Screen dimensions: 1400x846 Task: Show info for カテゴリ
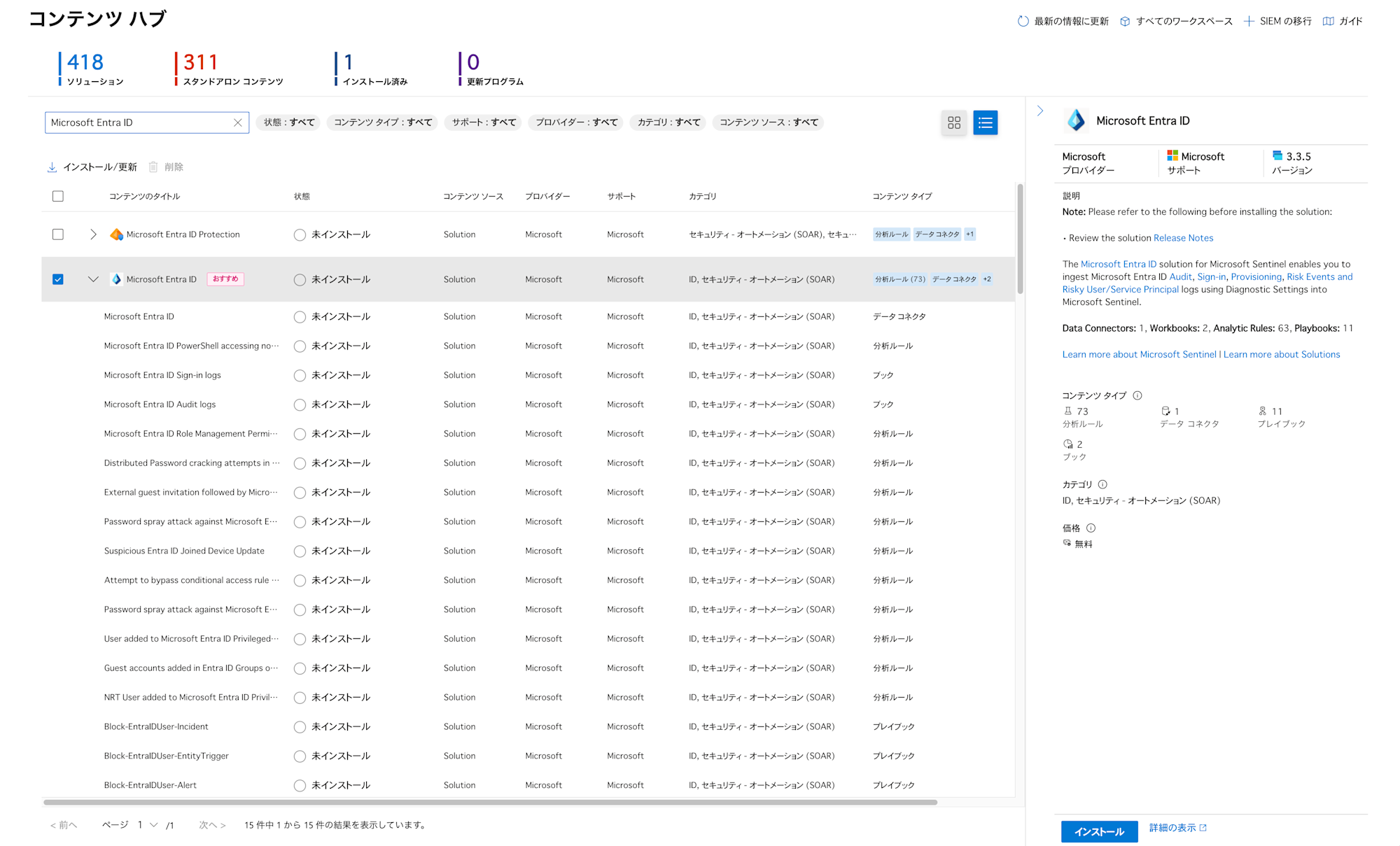coord(1102,484)
